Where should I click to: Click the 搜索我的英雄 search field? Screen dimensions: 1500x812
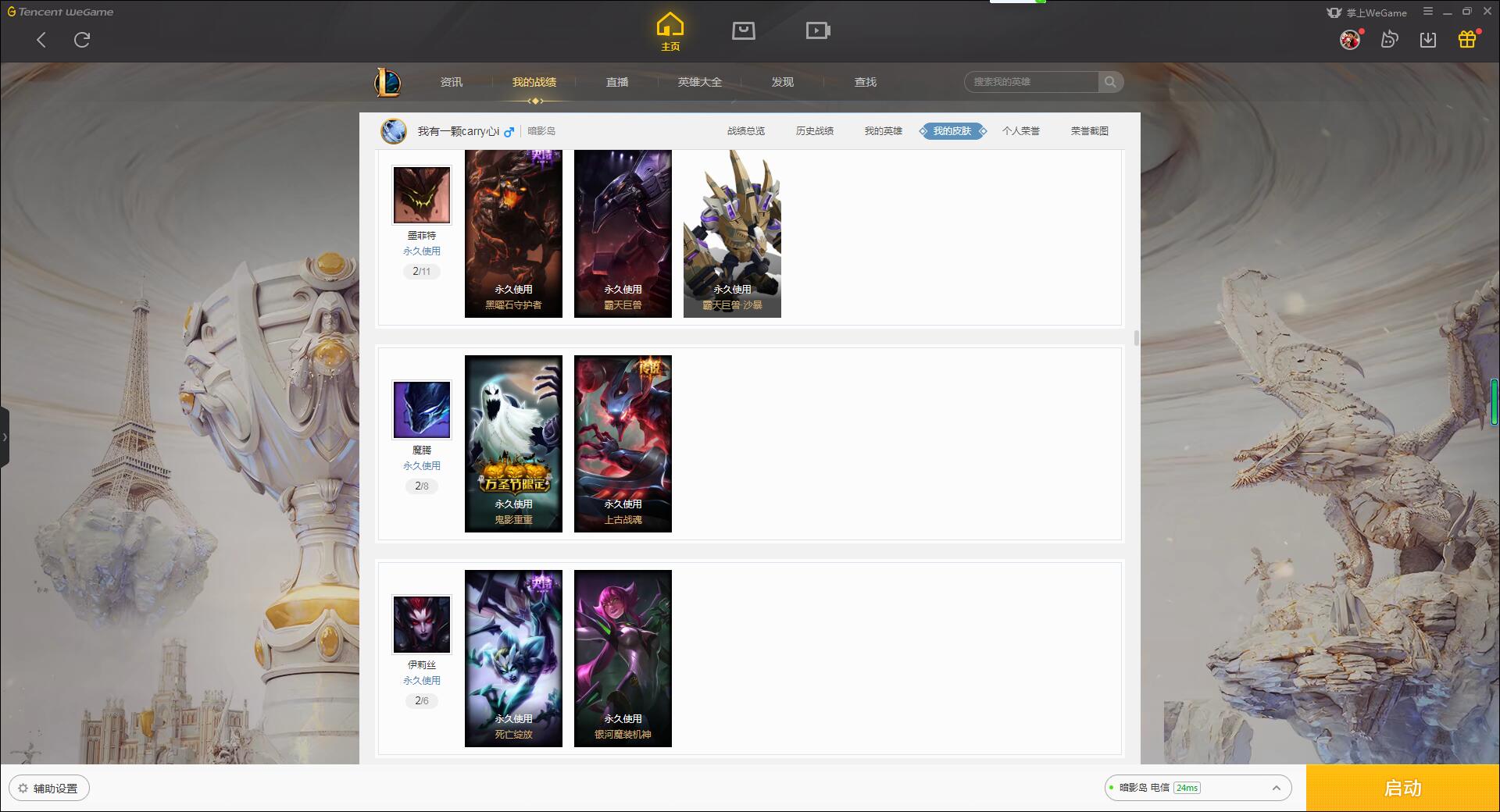click(x=1032, y=82)
